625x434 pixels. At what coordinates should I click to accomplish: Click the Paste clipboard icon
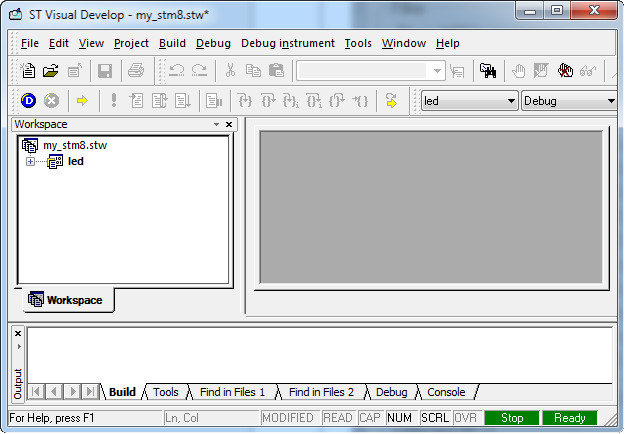click(276, 71)
